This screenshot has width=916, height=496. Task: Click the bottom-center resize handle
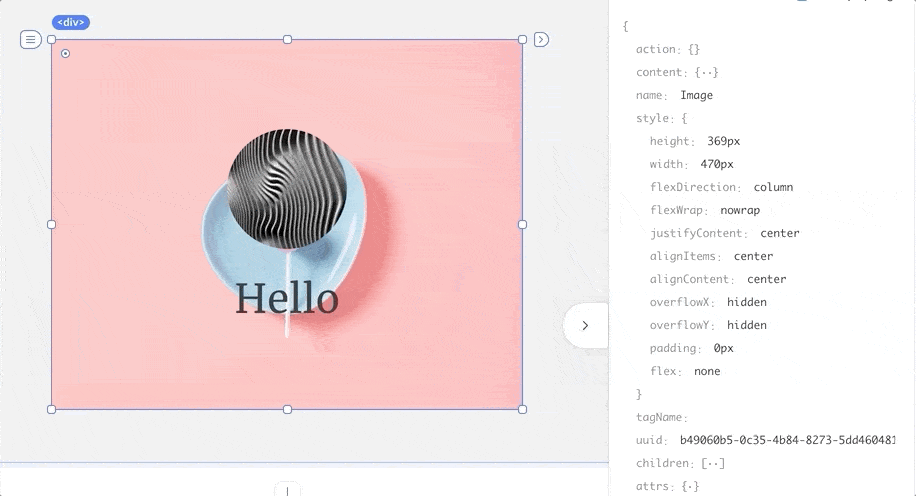[287, 410]
